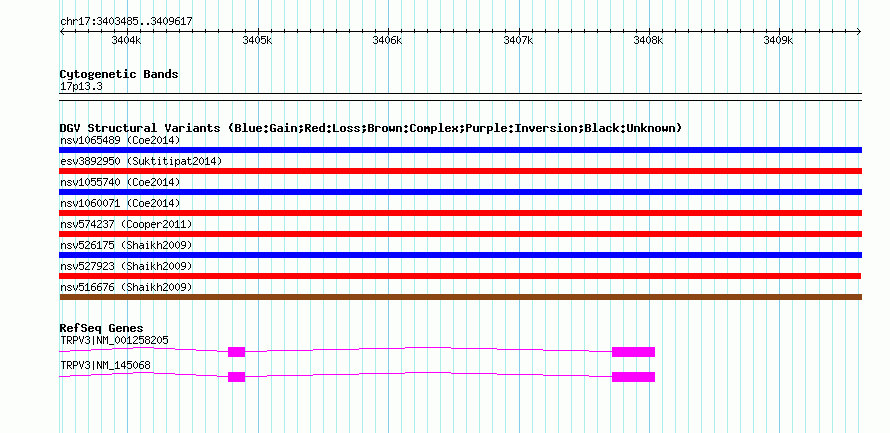Viewport: 890px width, 433px height.
Task: Click the large exon of TRPV3|NM_001258205
Action: pos(633,352)
